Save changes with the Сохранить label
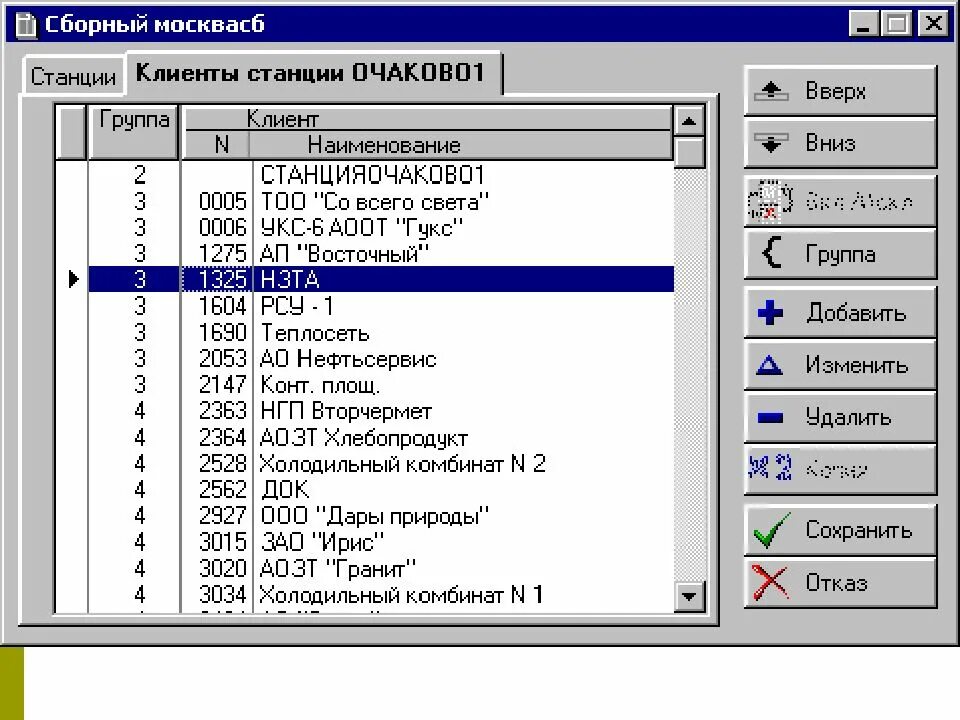 (858, 530)
